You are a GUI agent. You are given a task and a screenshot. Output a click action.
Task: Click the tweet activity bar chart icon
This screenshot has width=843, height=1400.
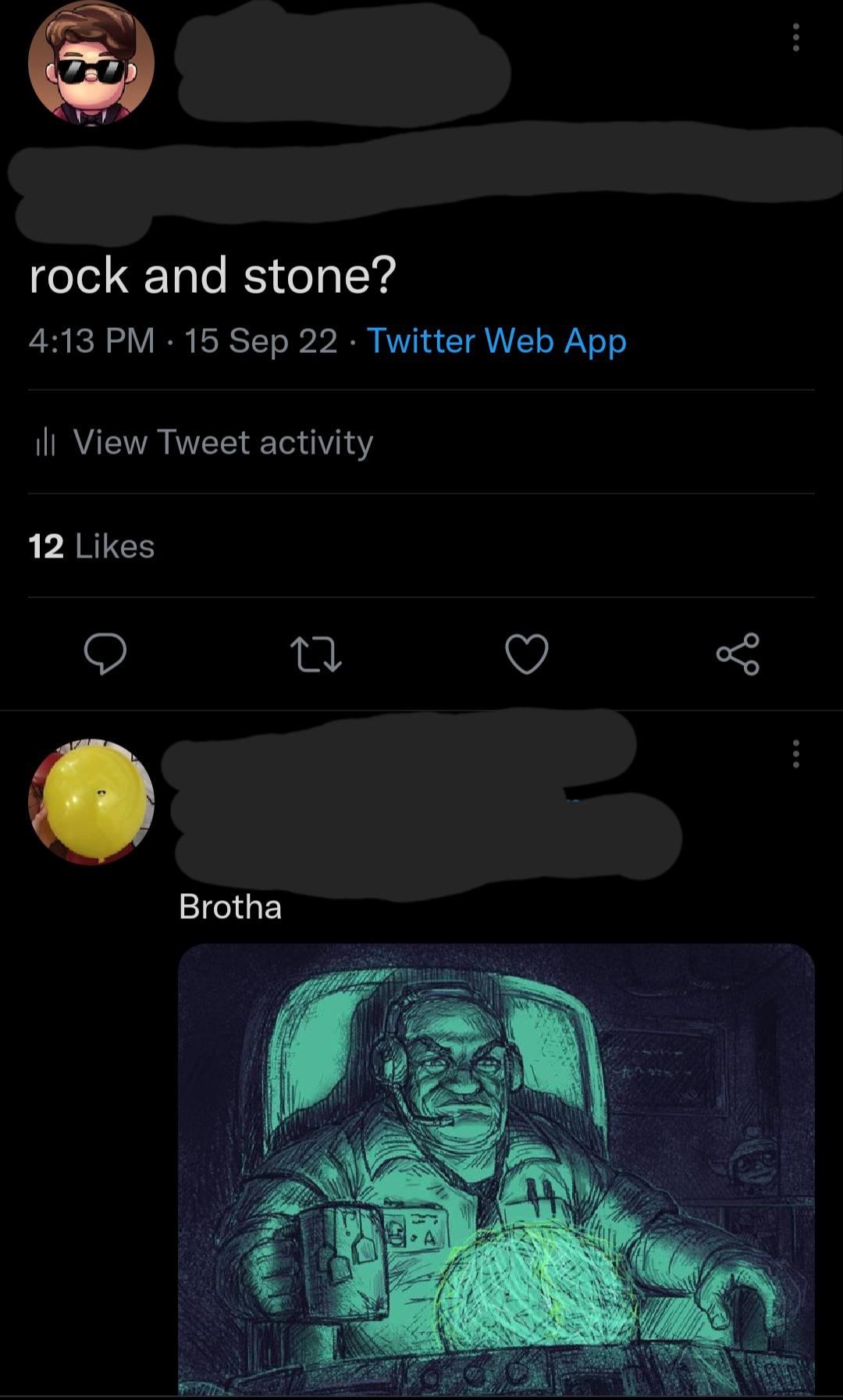click(x=45, y=443)
